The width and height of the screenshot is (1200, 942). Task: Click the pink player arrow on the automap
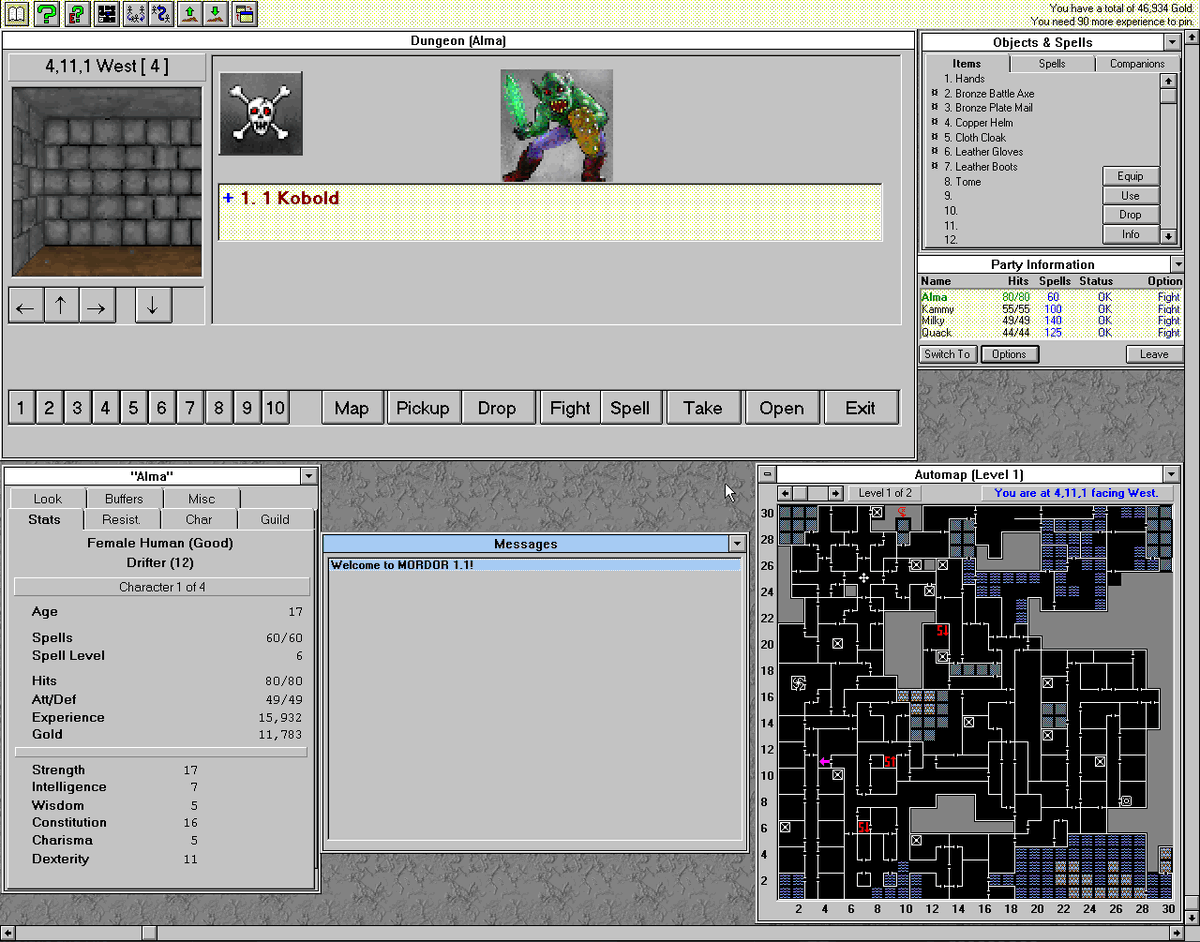pyautogui.click(x=825, y=762)
